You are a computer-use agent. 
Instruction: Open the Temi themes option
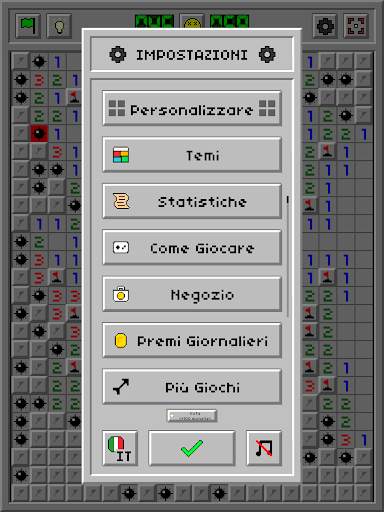pyautogui.click(x=192, y=155)
